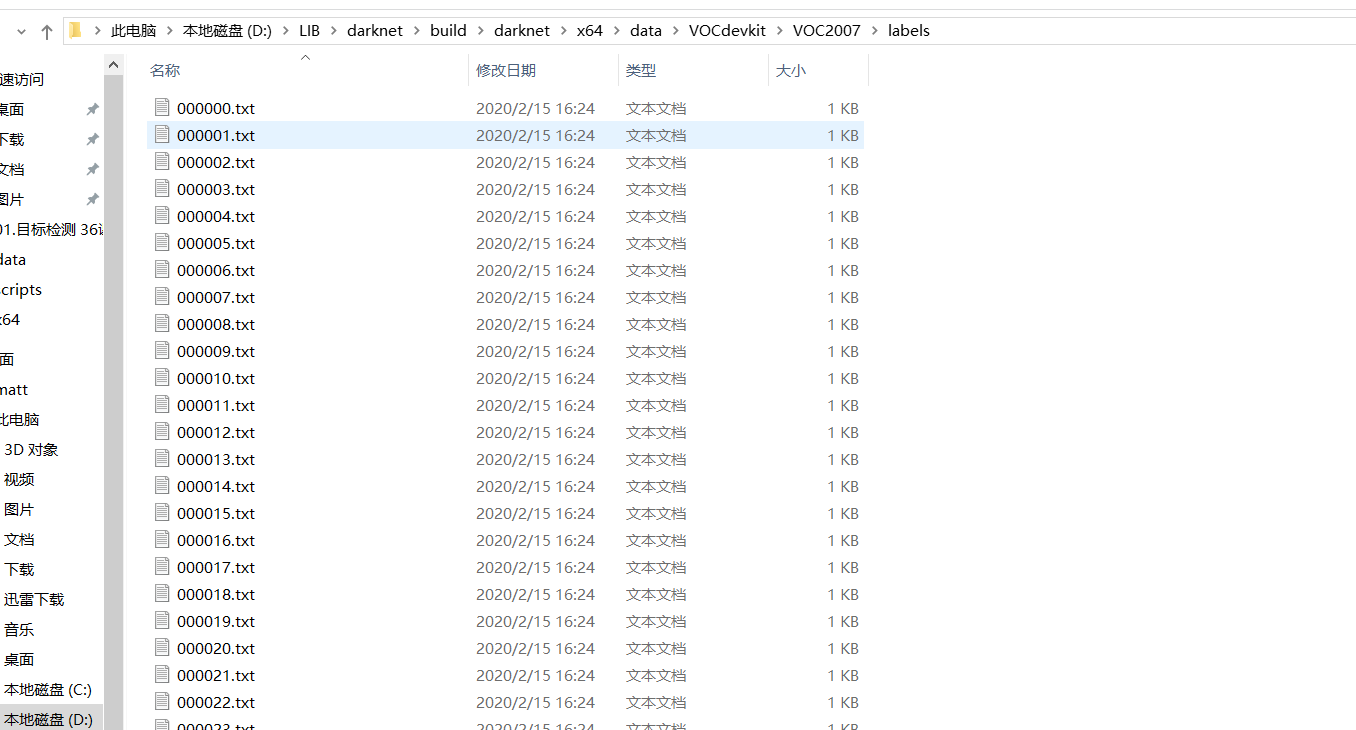Expand the chevron after 此电脑 in the address bar

coord(169,31)
